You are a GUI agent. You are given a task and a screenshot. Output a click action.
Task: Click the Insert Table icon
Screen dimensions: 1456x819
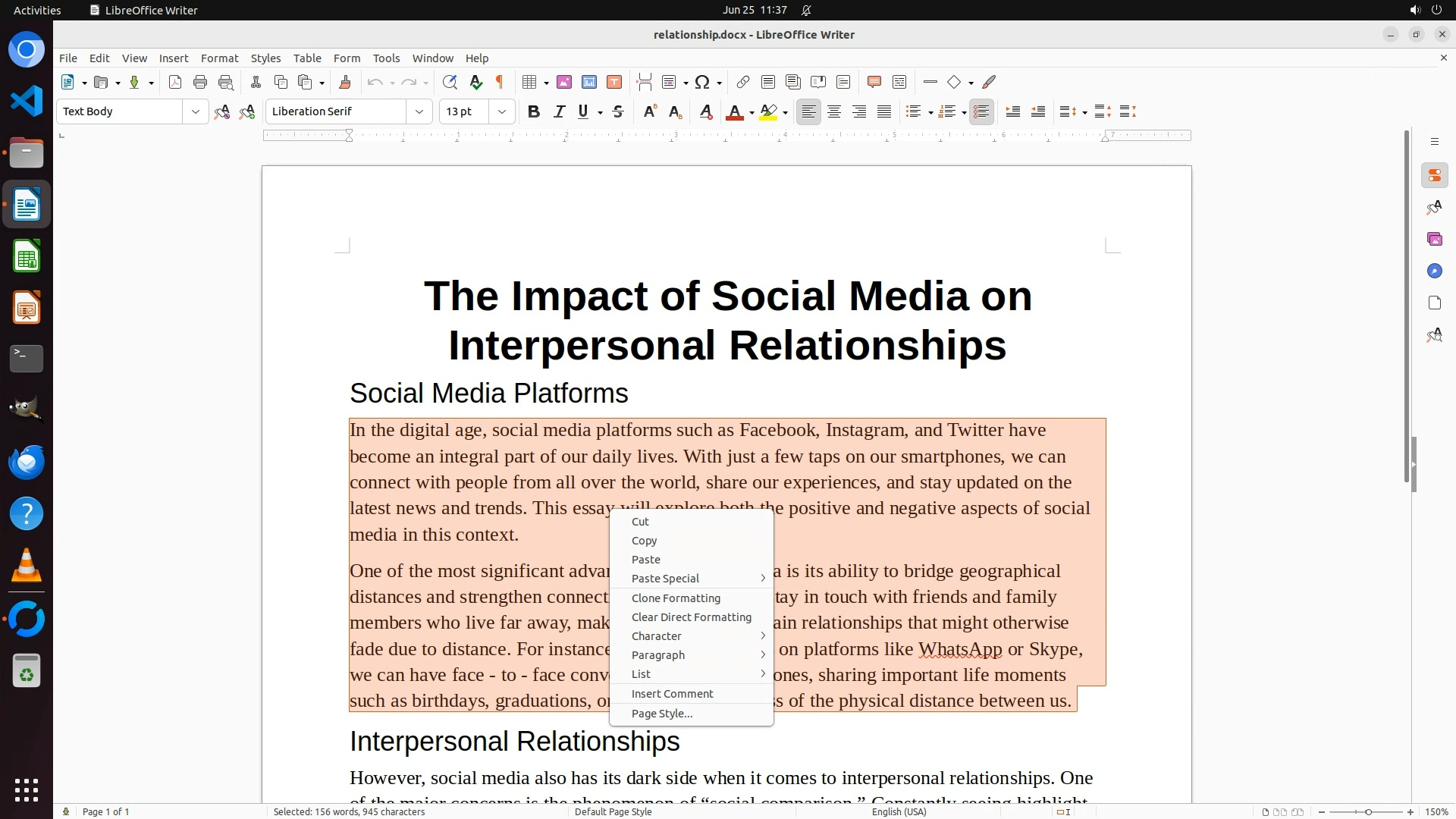click(x=530, y=83)
